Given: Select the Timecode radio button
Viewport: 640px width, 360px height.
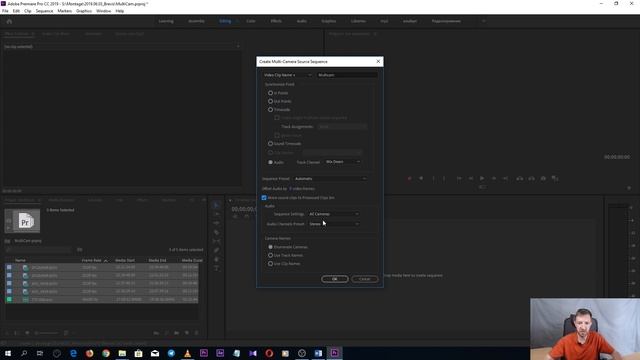Looking at the screenshot, I should (x=270, y=110).
